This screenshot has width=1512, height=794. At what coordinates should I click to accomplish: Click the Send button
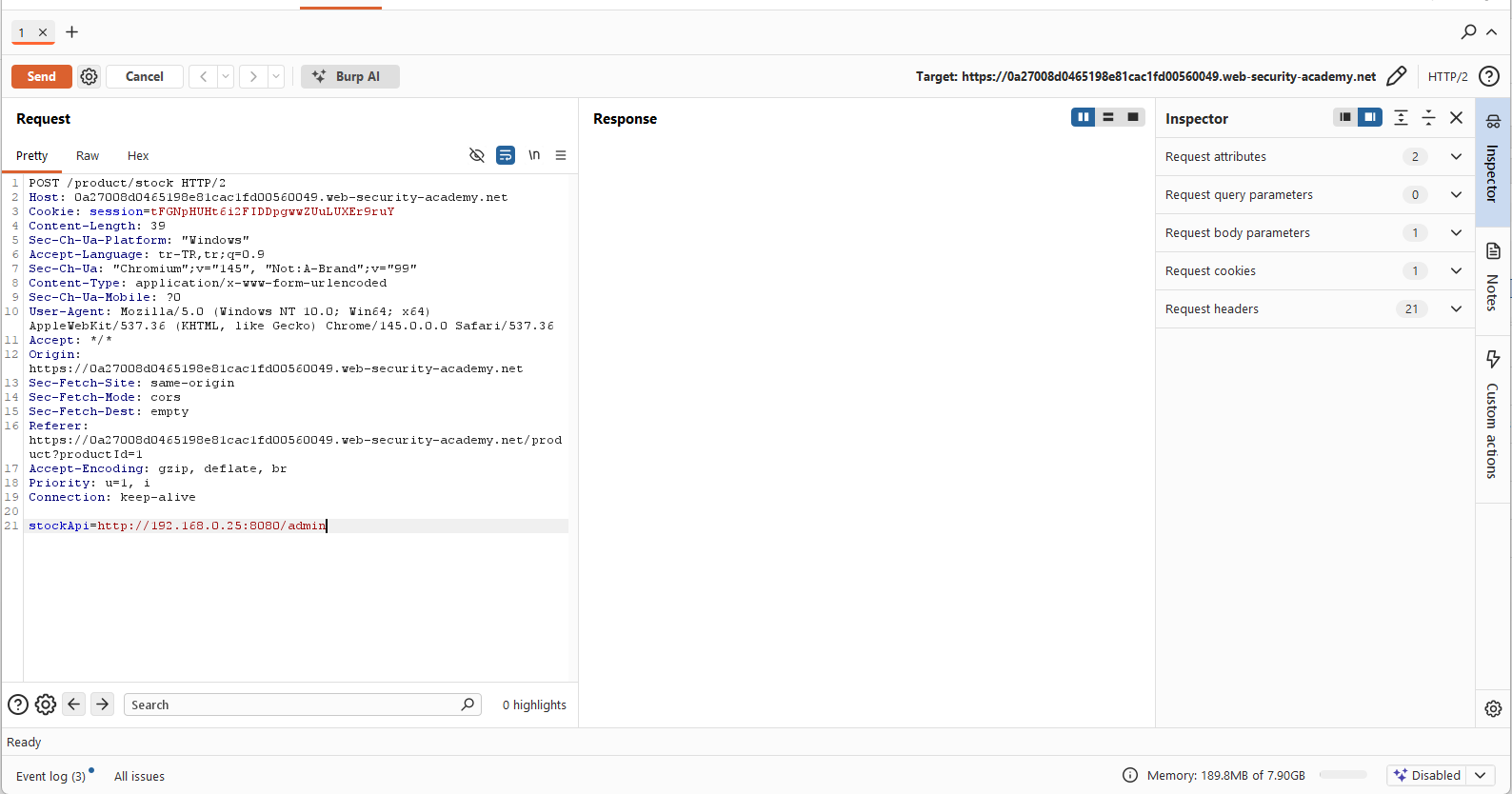[x=42, y=76]
